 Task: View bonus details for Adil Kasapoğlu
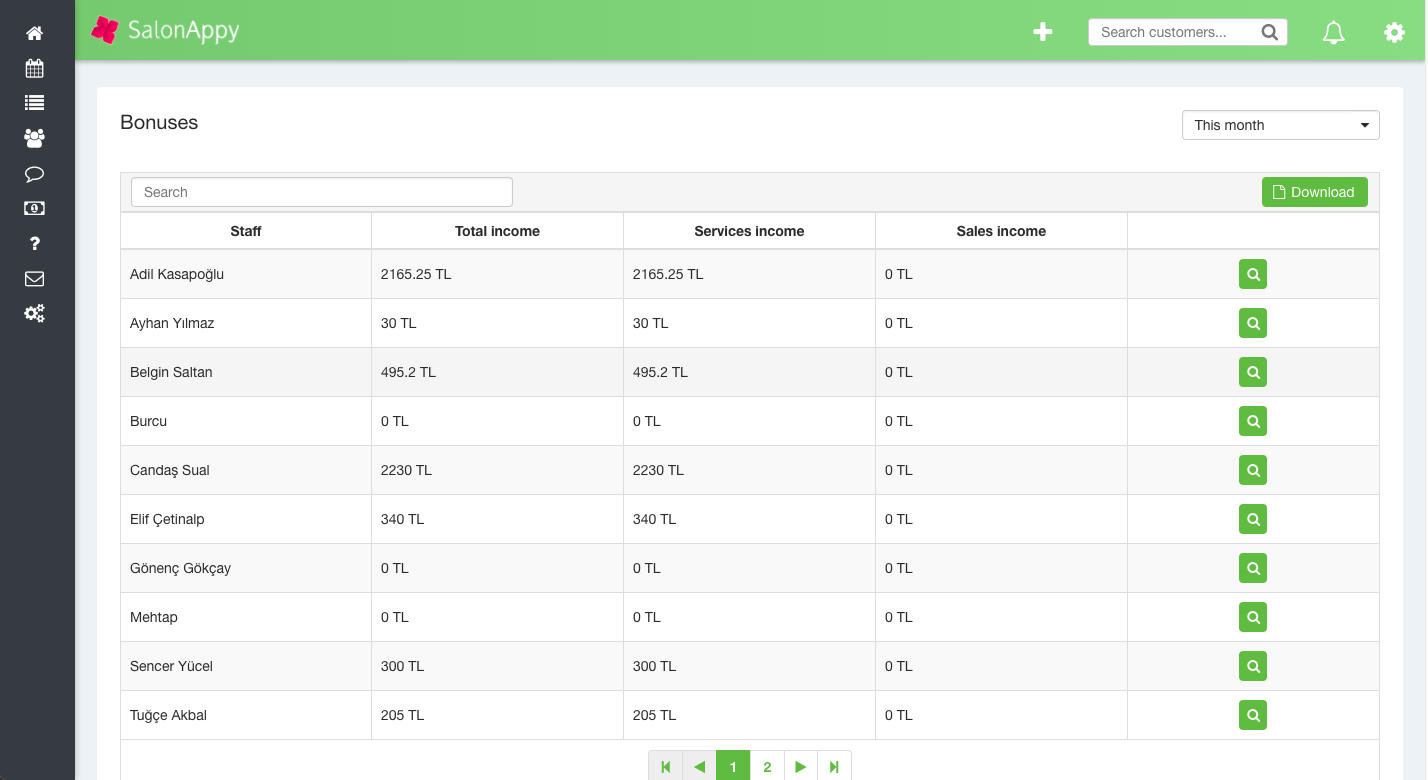[1253, 273]
